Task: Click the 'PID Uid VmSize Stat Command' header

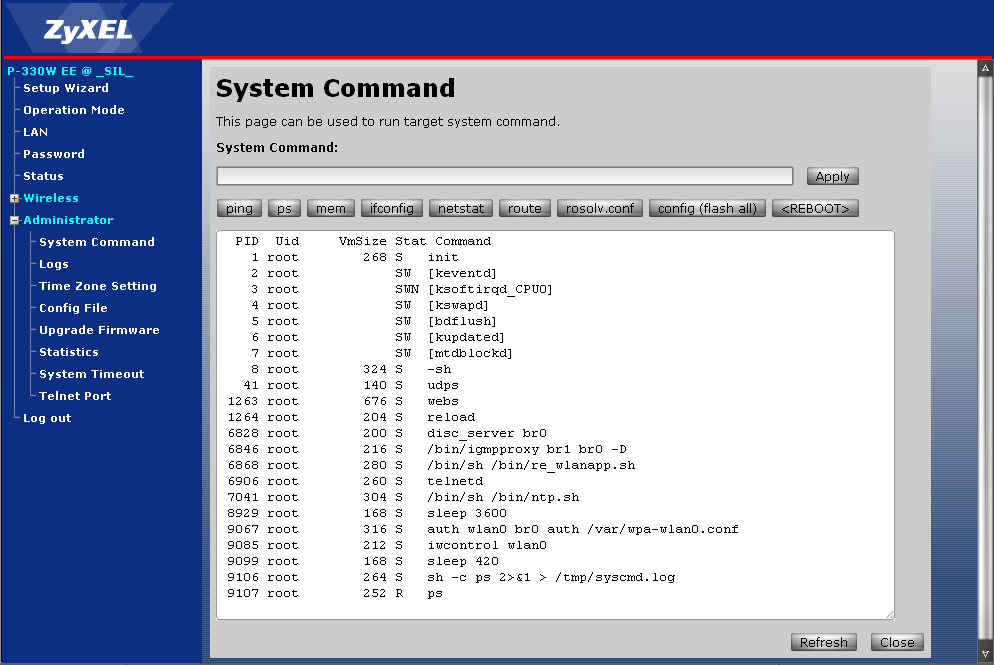Action: coord(363,241)
